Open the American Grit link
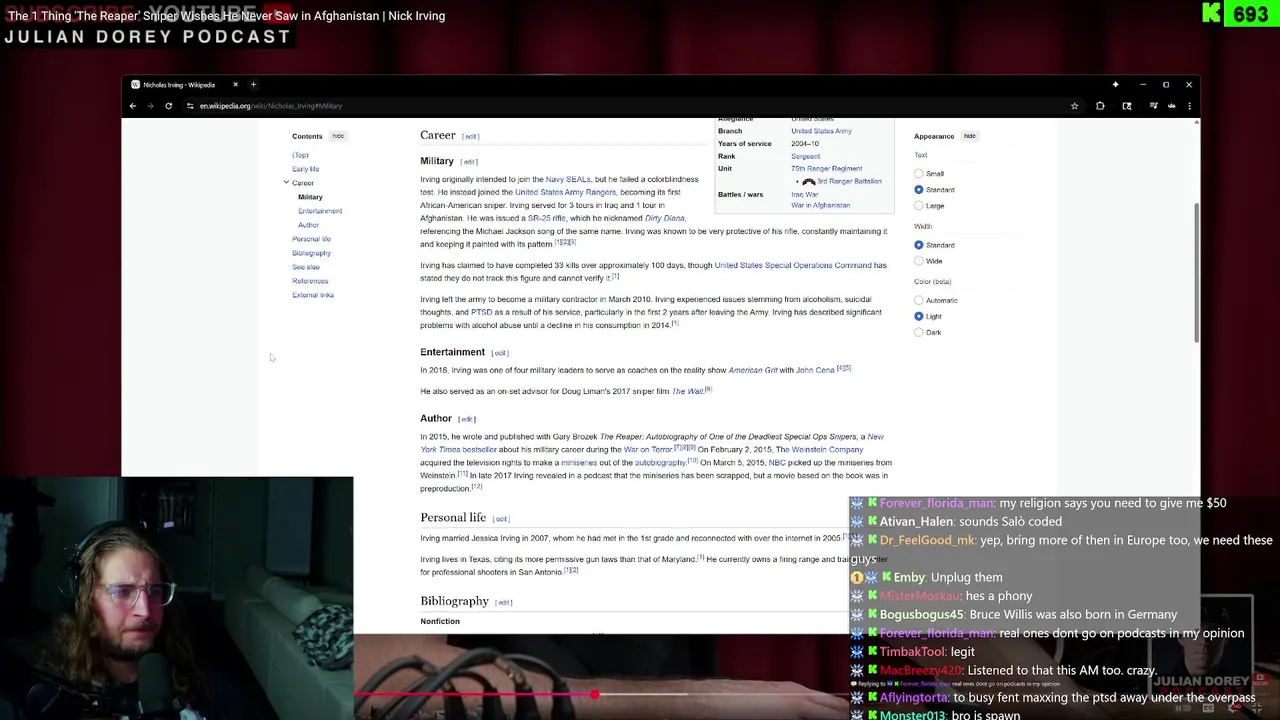The image size is (1280, 720). (753, 370)
